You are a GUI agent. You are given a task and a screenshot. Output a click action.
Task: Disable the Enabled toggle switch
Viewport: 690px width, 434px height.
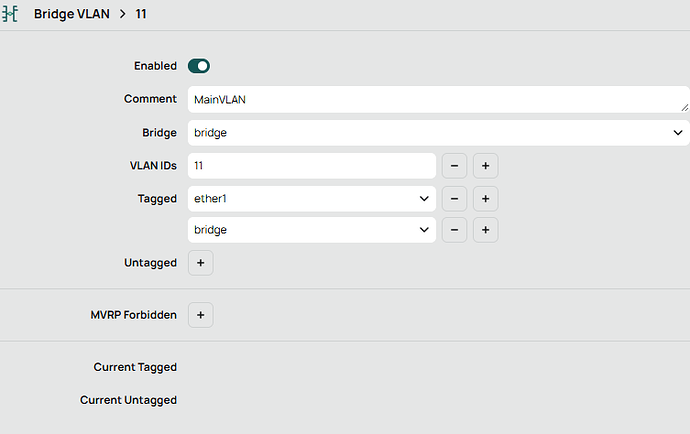pos(199,66)
